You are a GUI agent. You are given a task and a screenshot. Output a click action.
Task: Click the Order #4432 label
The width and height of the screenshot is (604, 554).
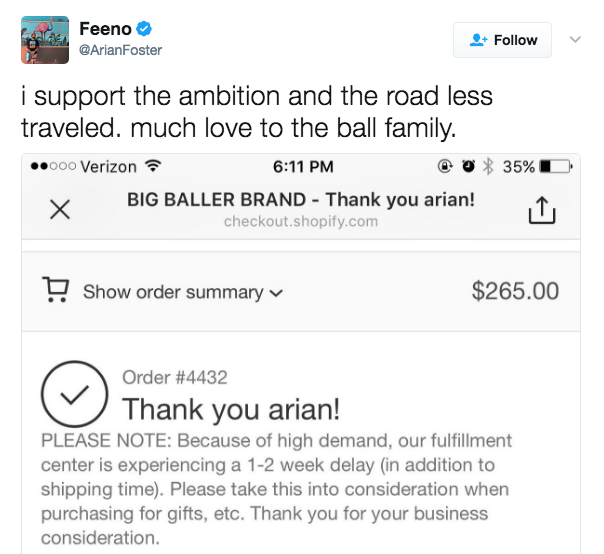[x=174, y=378]
